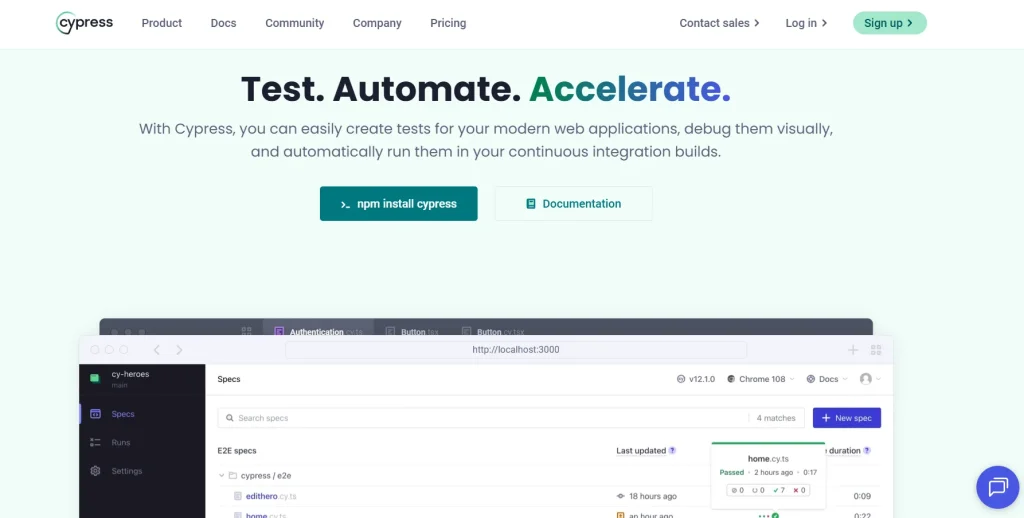This screenshot has width=1024, height=518.
Task: Click the green passed check icon under home.cy.ts popup
Action: point(775,515)
